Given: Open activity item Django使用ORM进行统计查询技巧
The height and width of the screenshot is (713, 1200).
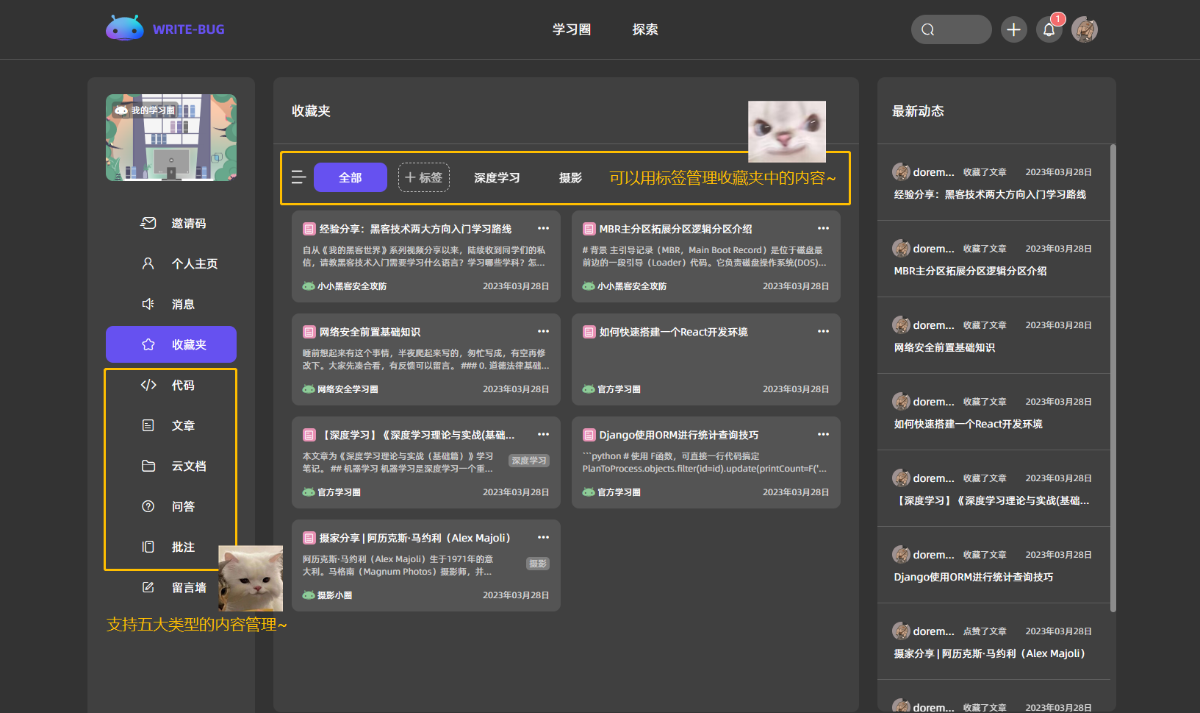Looking at the screenshot, I should tap(973, 577).
